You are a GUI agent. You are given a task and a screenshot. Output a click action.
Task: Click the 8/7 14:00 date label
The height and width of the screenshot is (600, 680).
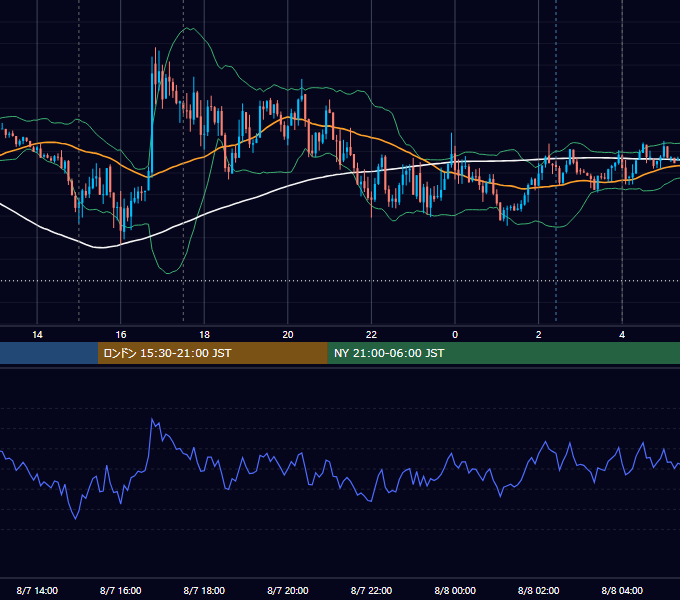tap(37, 590)
